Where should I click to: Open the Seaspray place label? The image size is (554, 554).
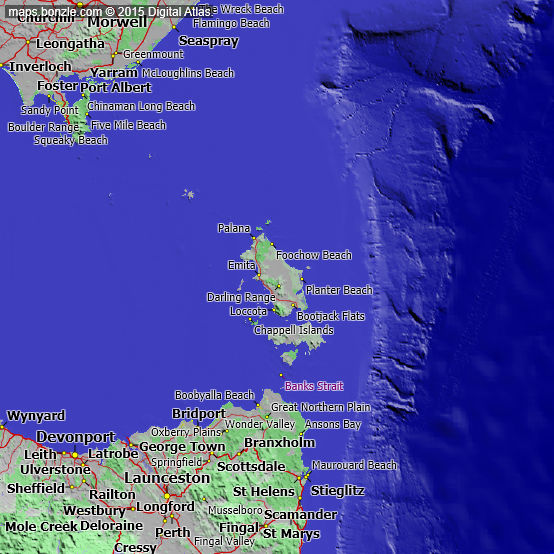pos(209,41)
